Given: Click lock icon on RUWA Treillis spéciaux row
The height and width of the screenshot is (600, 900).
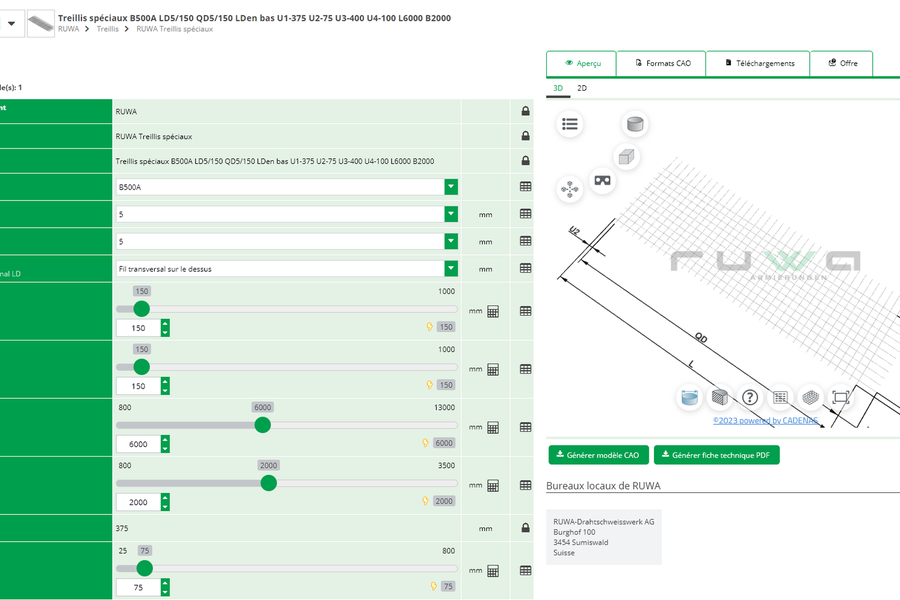Looking at the screenshot, I should pos(525,136).
